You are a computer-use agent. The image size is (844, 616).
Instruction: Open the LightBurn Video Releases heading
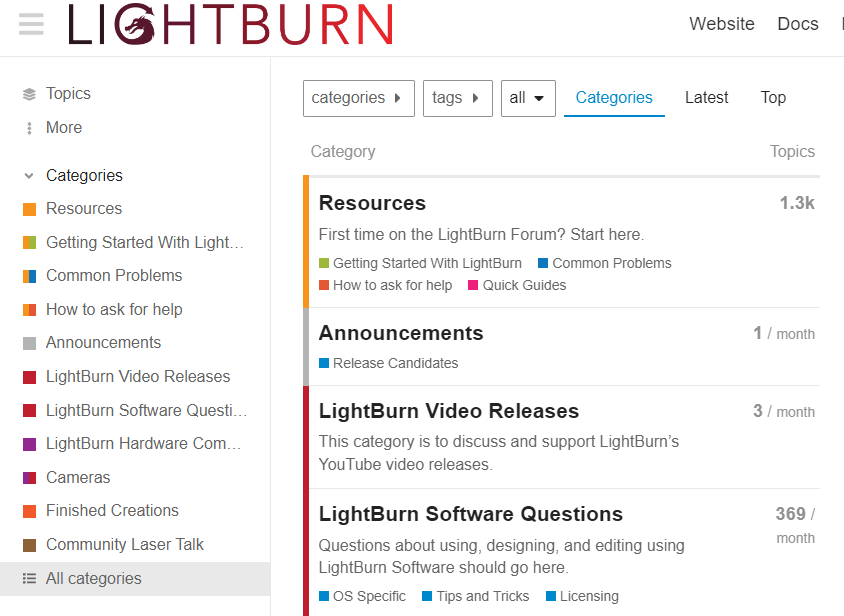click(x=449, y=411)
